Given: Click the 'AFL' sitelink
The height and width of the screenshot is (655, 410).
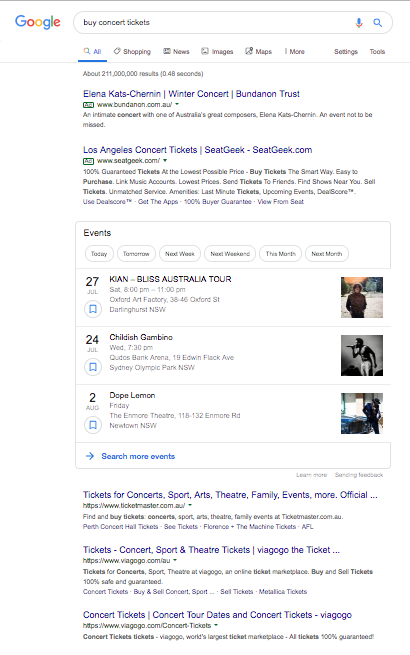Looking at the screenshot, I should tap(307, 526).
